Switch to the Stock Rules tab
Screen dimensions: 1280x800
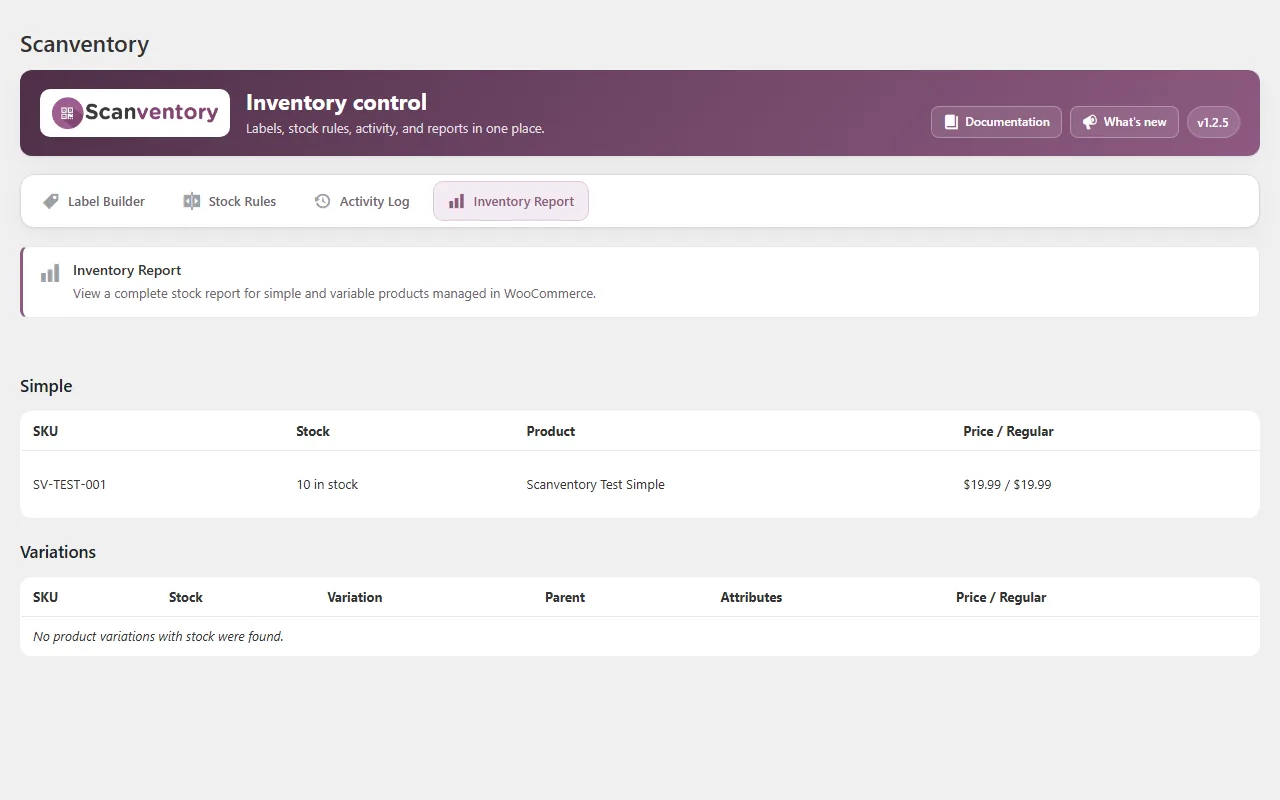pos(230,202)
